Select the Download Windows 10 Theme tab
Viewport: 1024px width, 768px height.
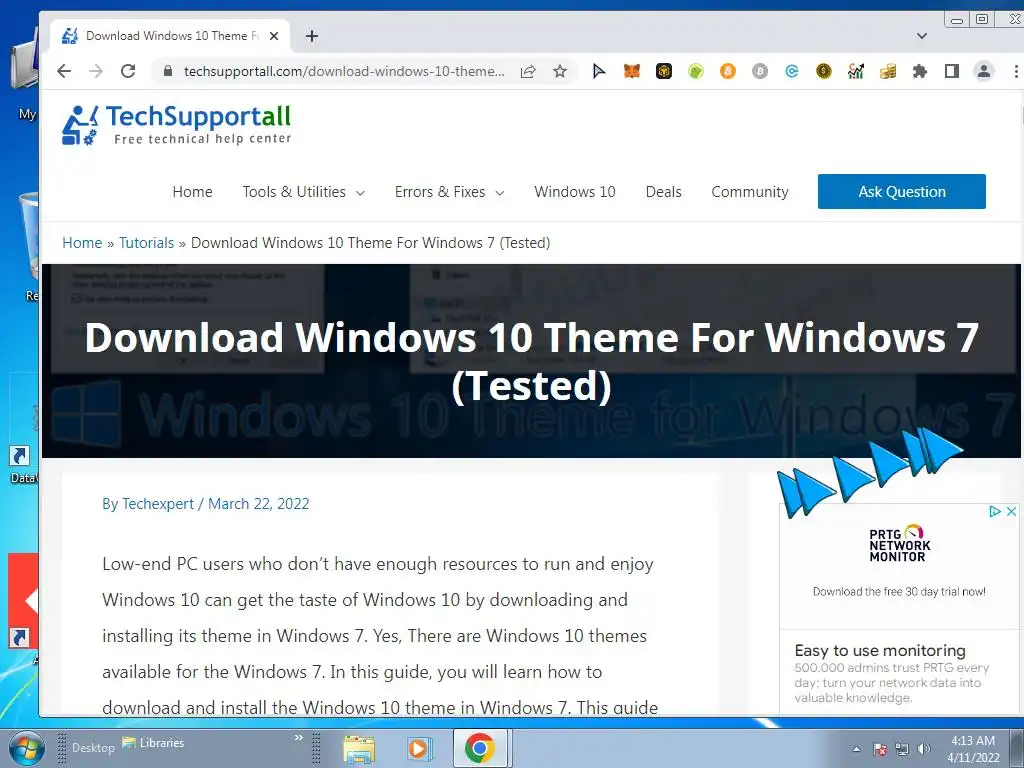[171, 36]
